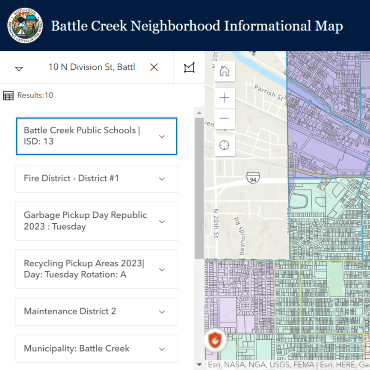Screen dimensions: 370x370
Task: Edit the address search field
Action: coord(92,67)
